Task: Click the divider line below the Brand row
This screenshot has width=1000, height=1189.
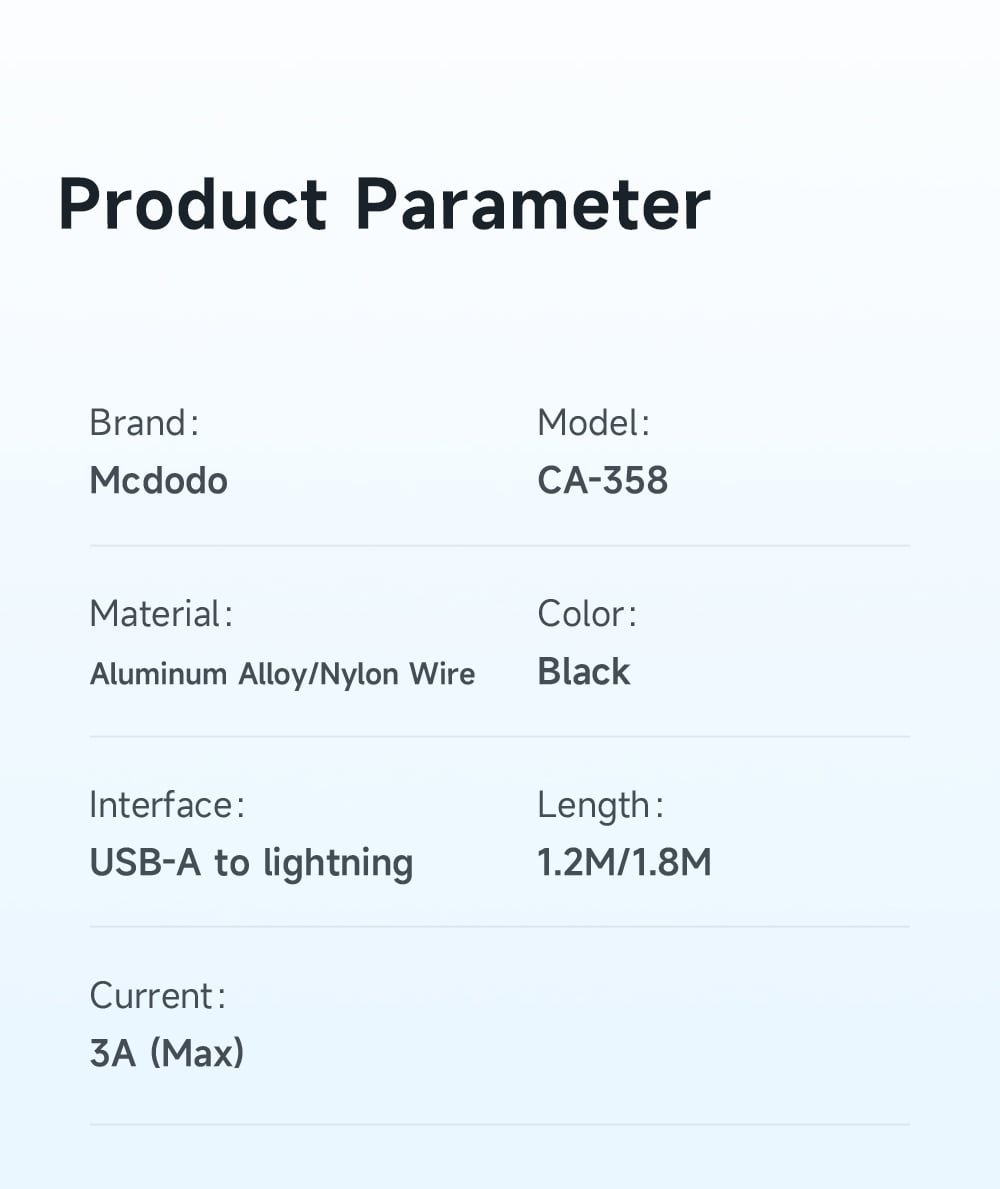Action: (500, 546)
